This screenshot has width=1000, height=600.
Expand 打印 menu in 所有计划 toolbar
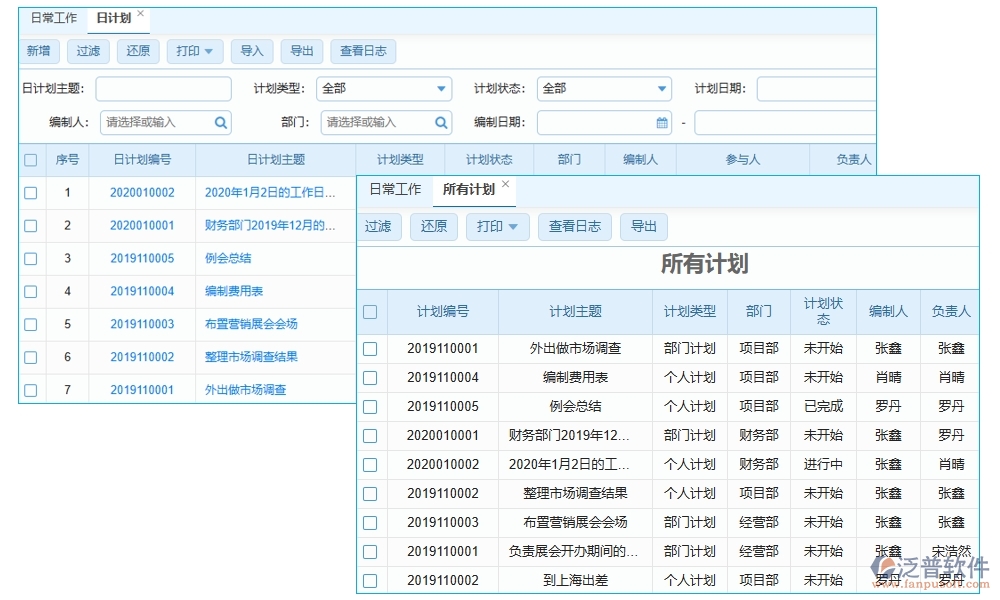pyautogui.click(x=497, y=226)
